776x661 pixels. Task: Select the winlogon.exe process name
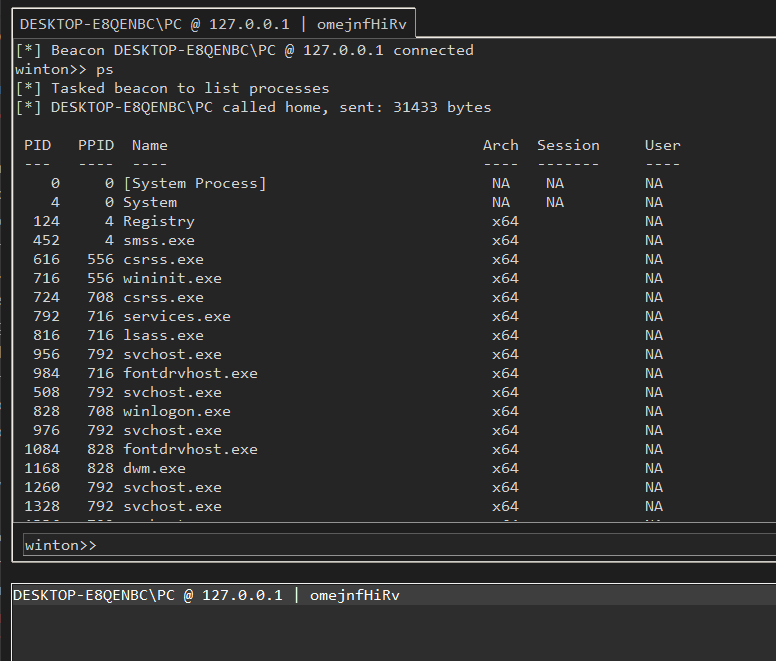(x=177, y=411)
